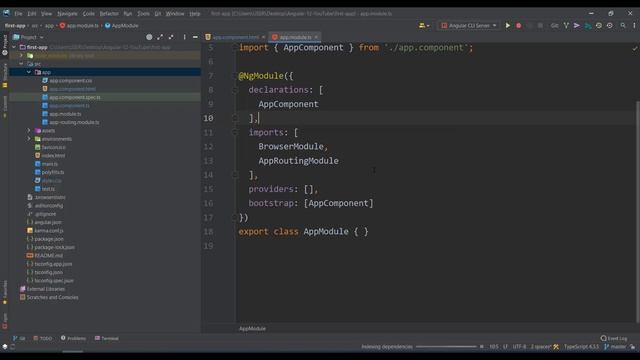The image size is (640, 360).
Task: Open the File menu
Action: [18, 13]
